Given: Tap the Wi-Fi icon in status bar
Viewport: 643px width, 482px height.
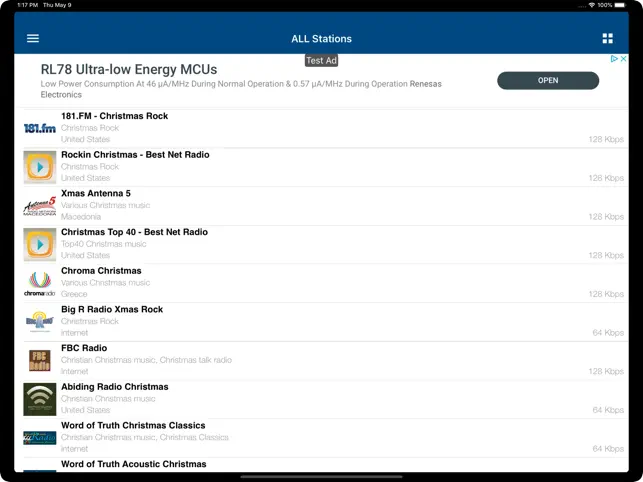Looking at the screenshot, I should coord(592,5).
